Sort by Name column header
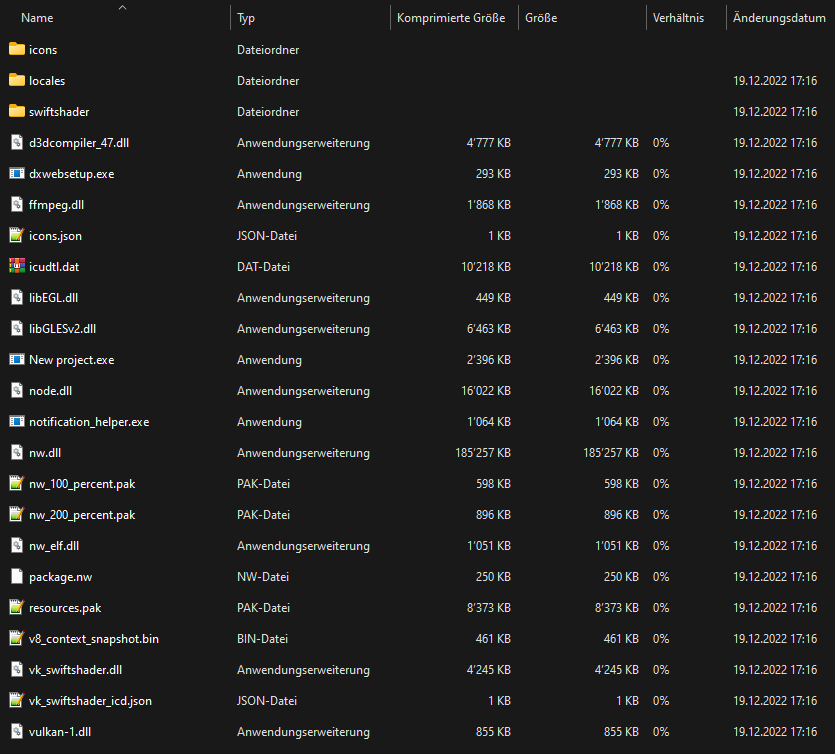This screenshot has height=754, width=835. pyautogui.click(x=37, y=18)
